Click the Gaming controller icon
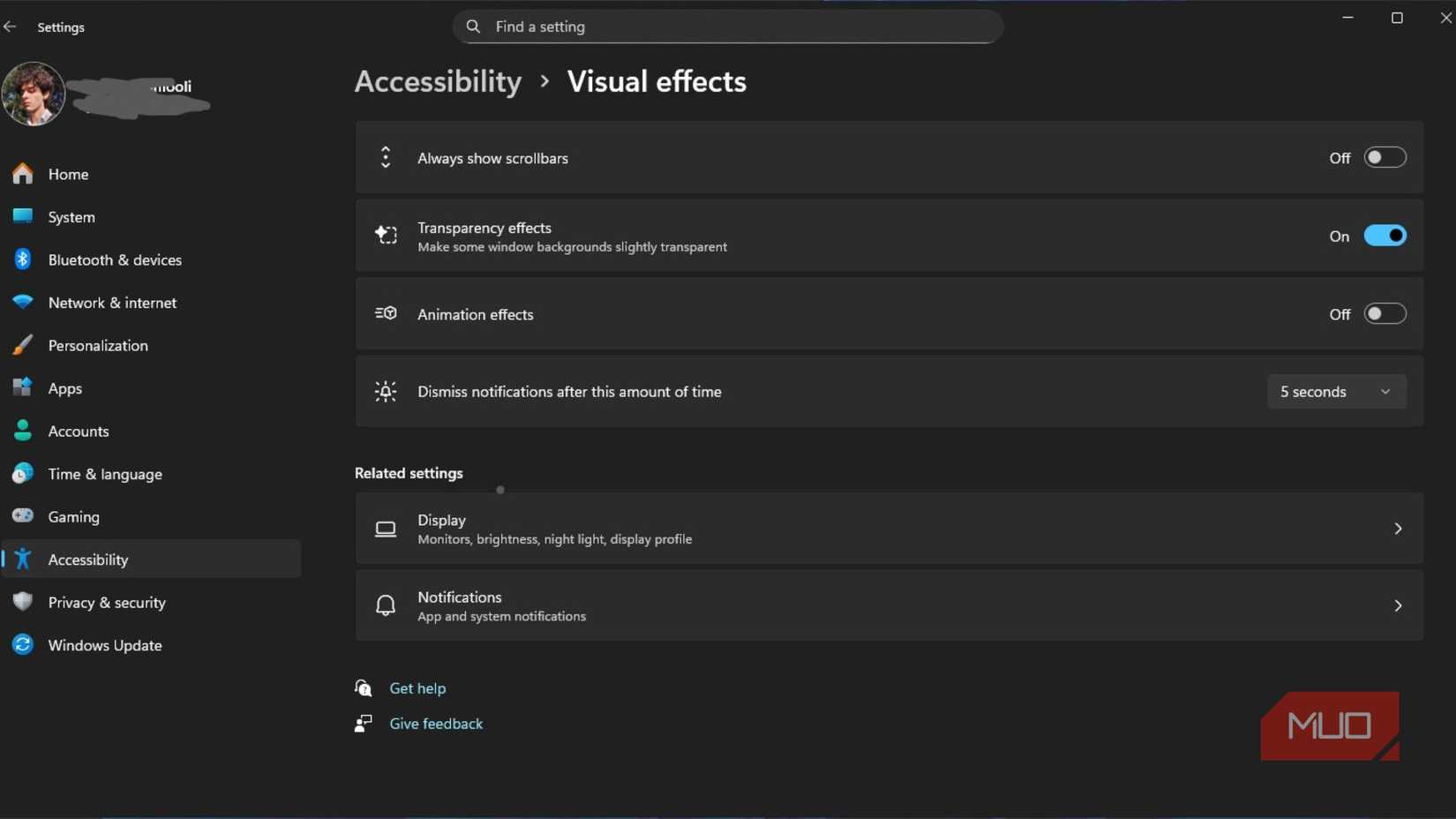 [22, 516]
